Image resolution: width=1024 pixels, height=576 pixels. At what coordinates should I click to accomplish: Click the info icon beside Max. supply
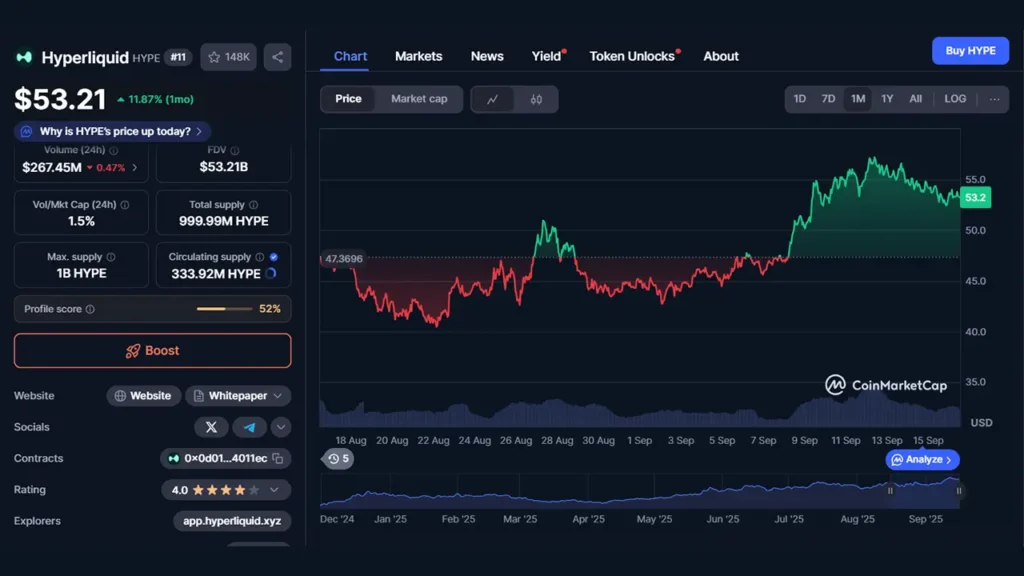111,257
